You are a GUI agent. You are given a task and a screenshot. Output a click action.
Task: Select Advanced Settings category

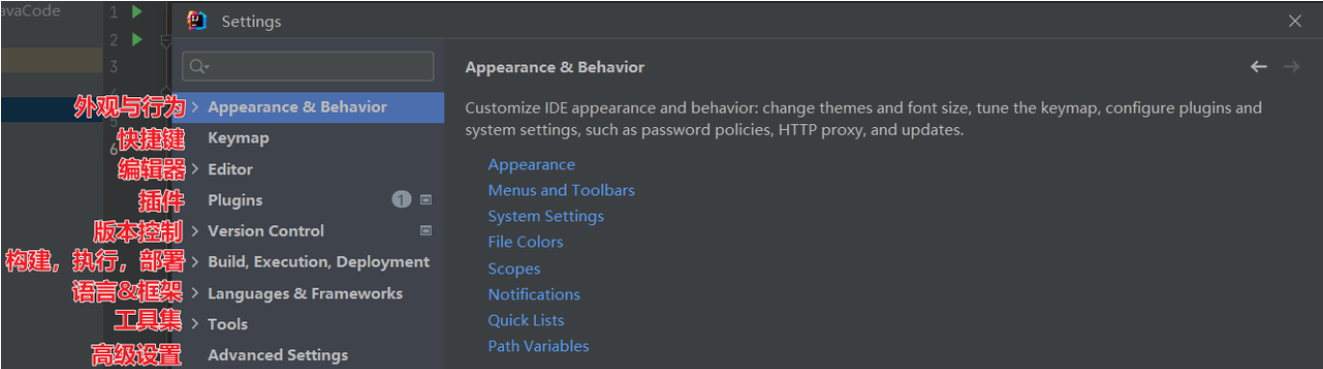click(x=278, y=355)
